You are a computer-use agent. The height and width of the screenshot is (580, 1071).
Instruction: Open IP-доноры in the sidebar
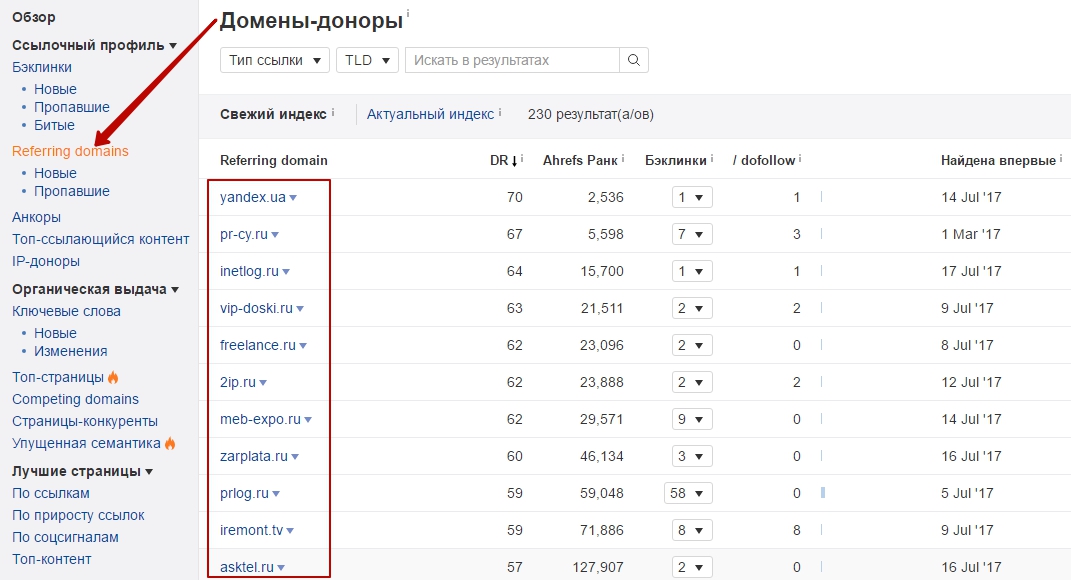[x=46, y=261]
